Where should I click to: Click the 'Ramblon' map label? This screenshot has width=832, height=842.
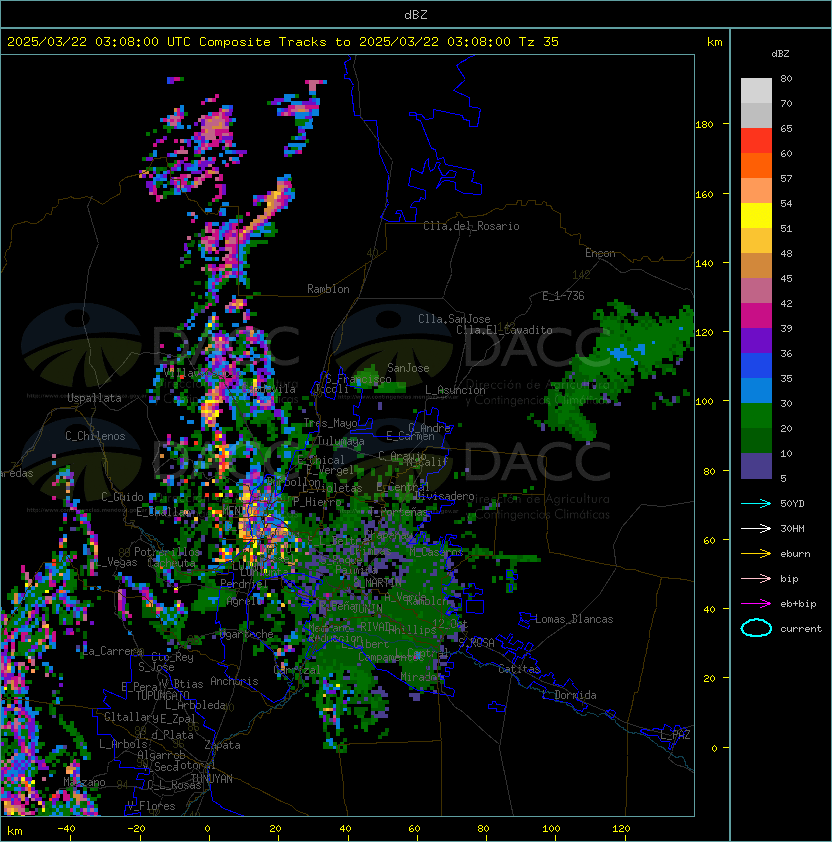click(328, 289)
